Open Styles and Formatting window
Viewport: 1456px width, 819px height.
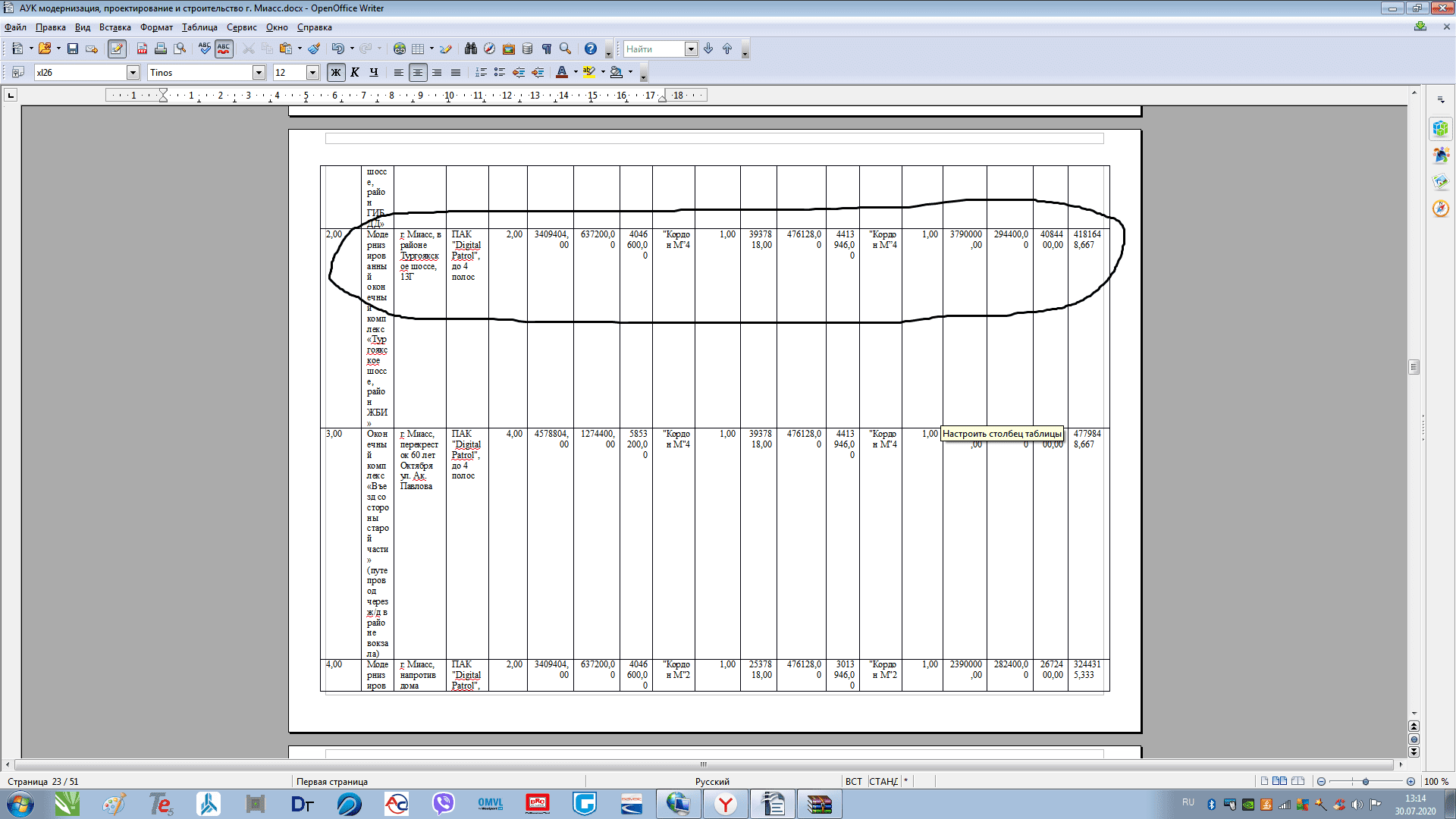pos(17,72)
